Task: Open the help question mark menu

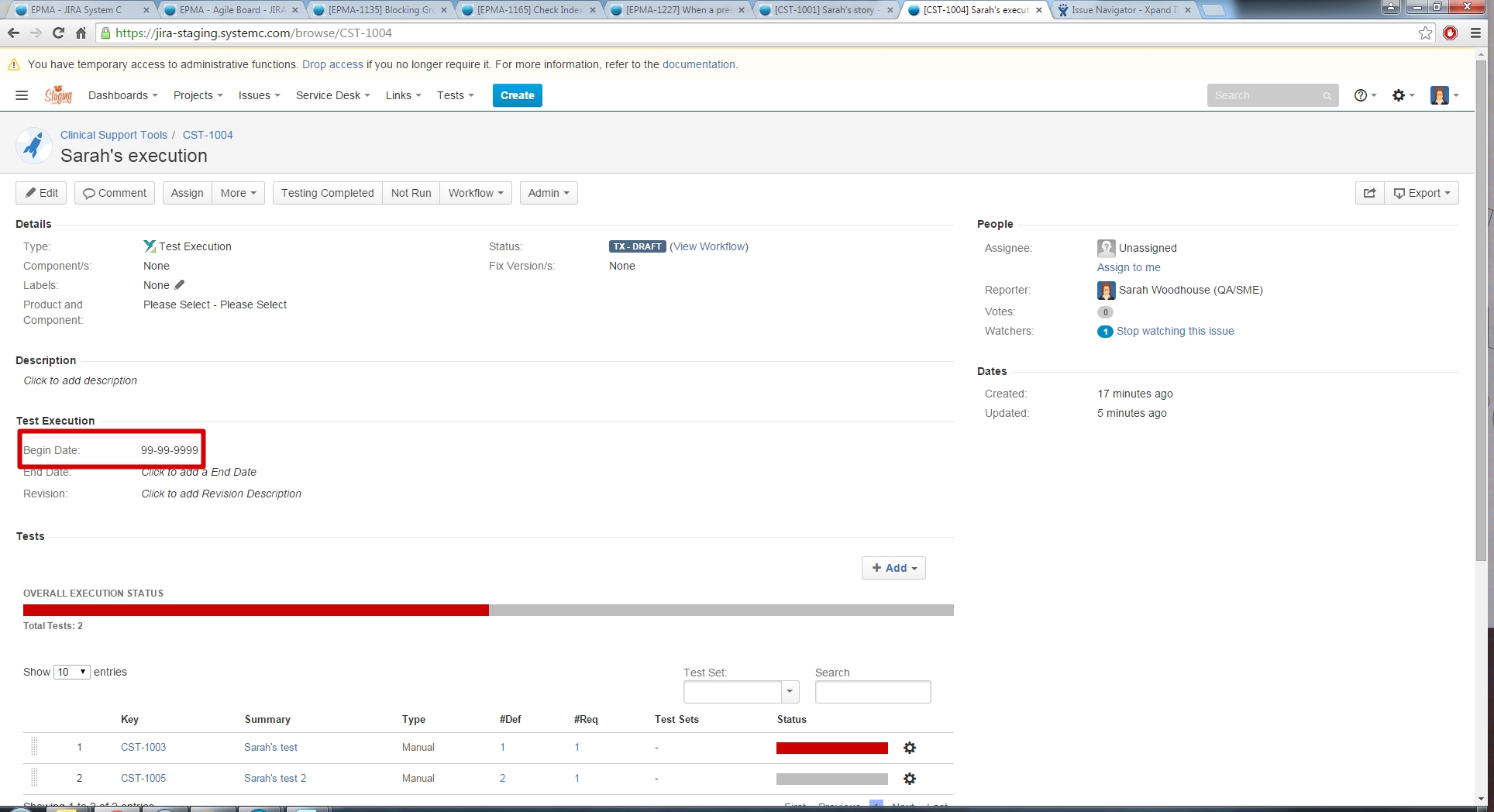Action: click(x=1364, y=95)
